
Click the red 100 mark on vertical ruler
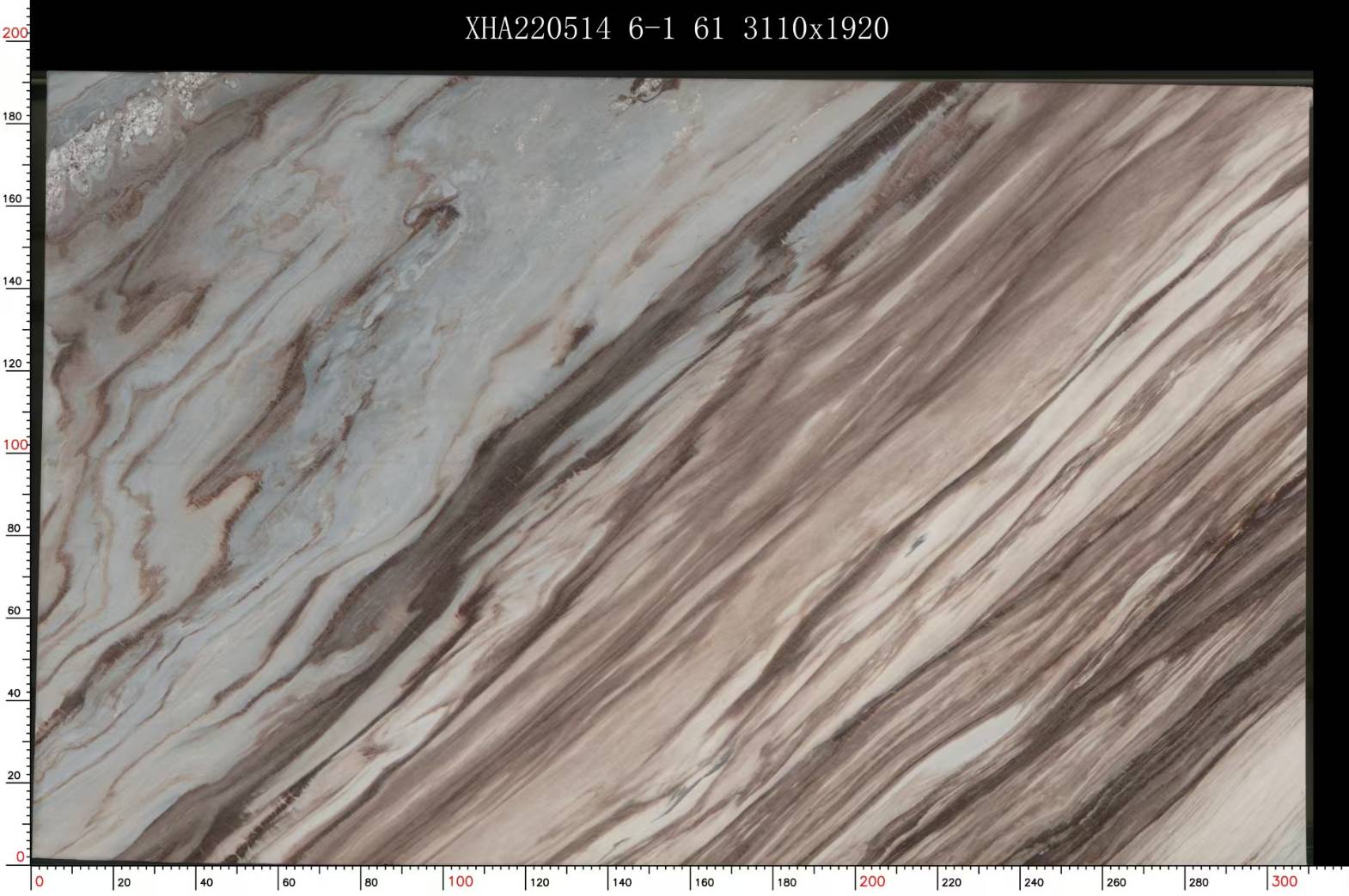[15, 445]
